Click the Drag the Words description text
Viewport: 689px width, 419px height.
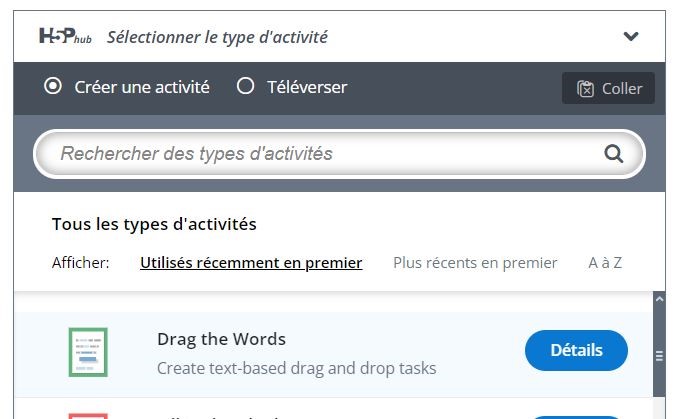pos(296,368)
